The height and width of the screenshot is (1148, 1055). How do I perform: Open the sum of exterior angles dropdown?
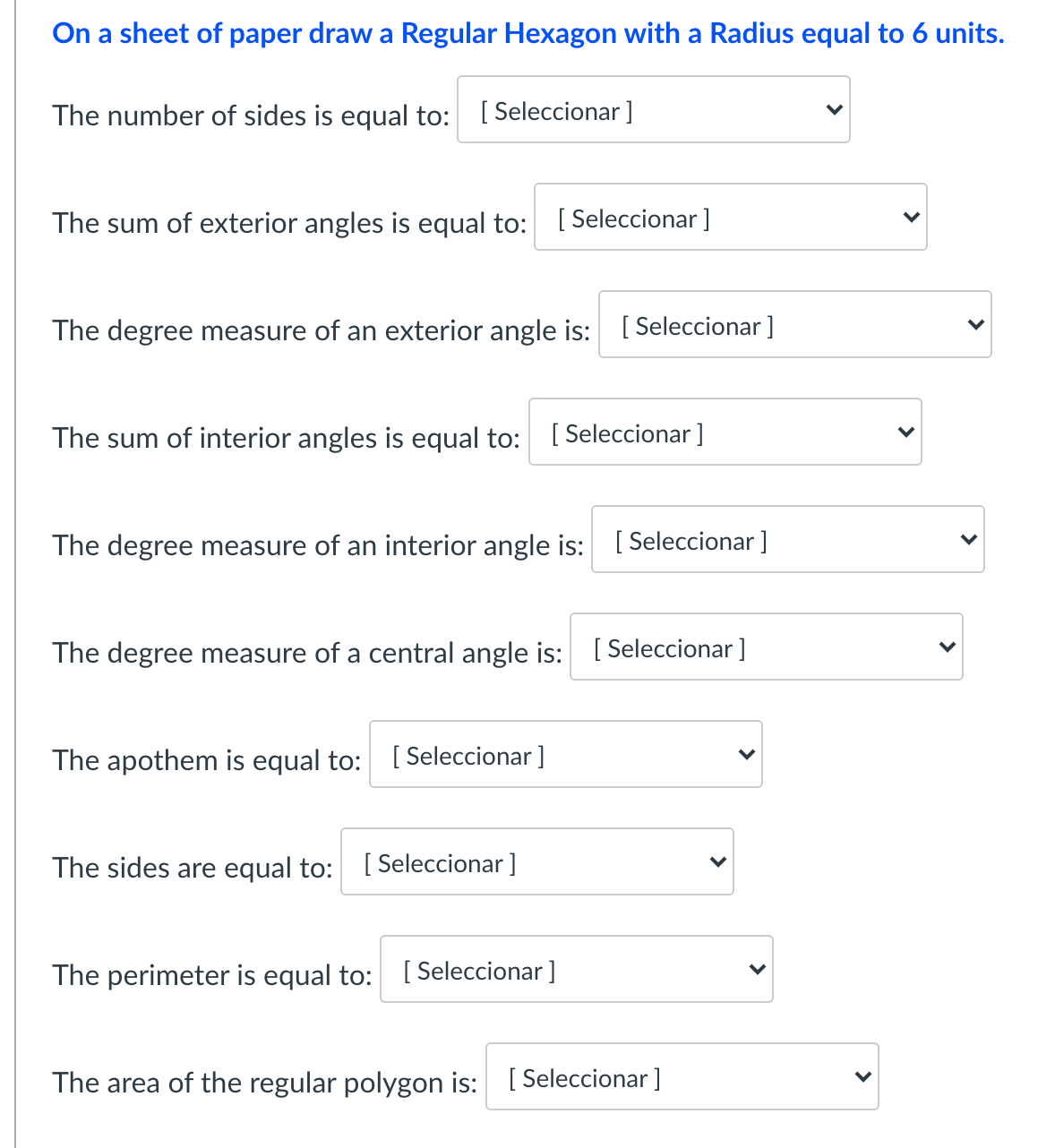(730, 217)
